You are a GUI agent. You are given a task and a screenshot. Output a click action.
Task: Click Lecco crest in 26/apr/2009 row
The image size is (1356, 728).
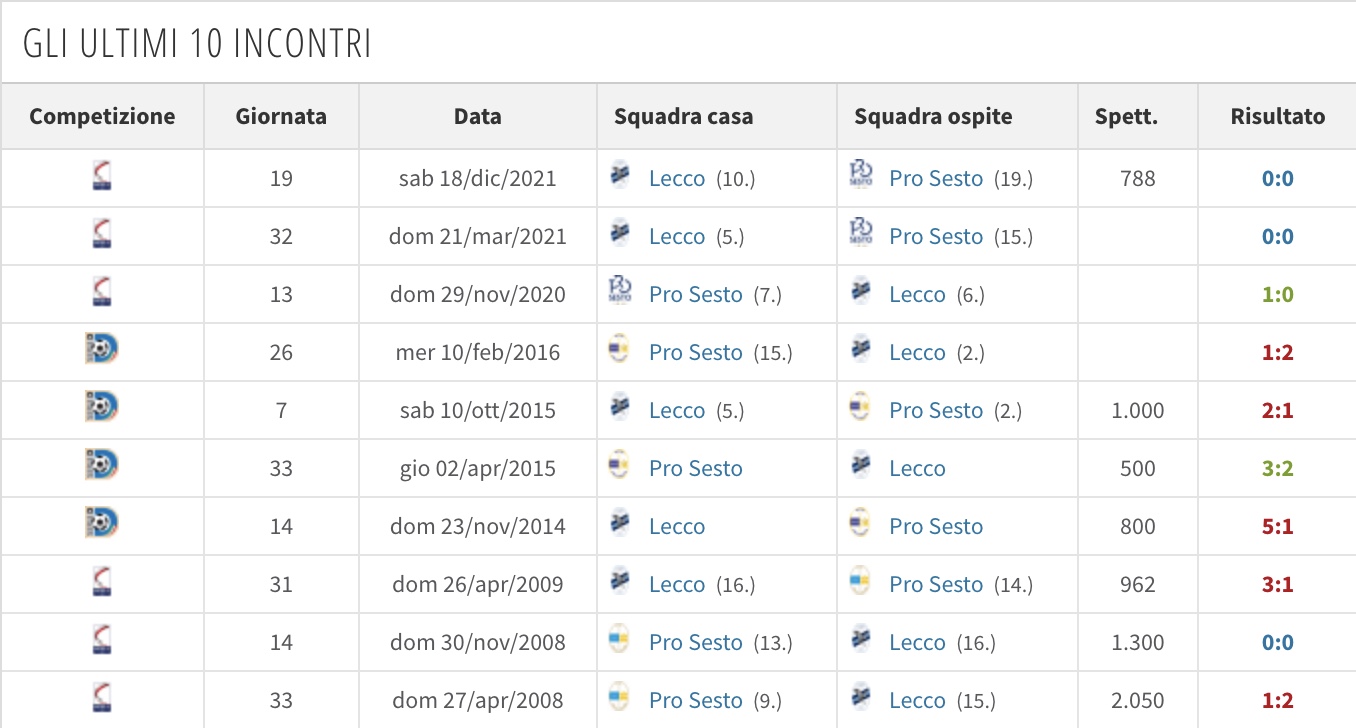[620, 583]
